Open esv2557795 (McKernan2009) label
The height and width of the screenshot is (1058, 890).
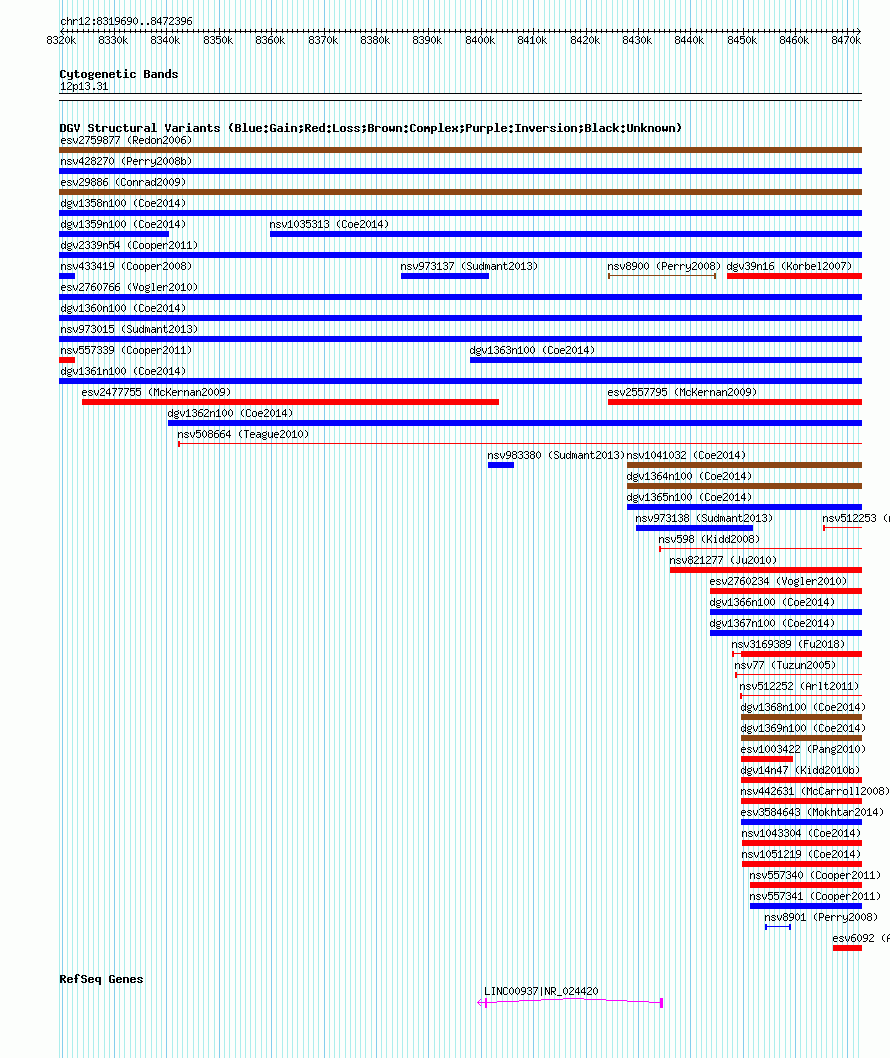682,392
